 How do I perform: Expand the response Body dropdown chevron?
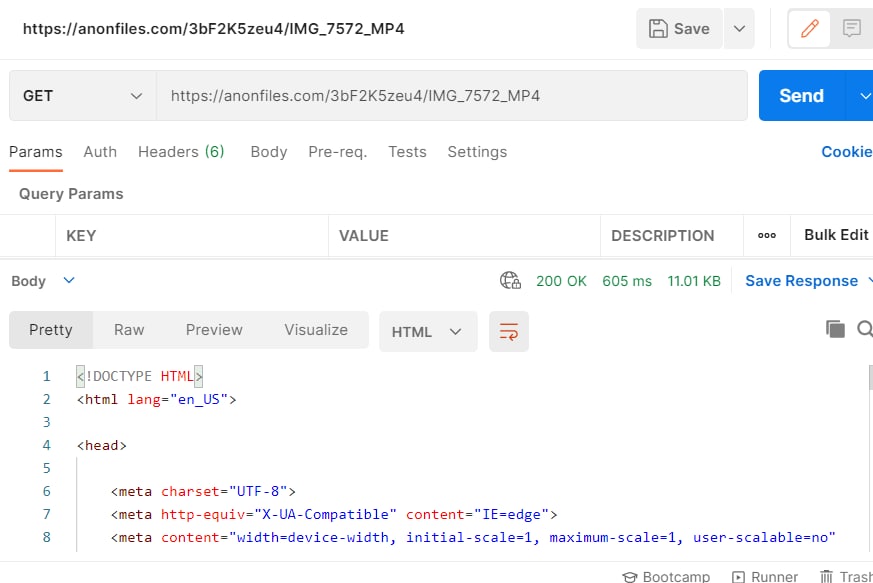[69, 280]
